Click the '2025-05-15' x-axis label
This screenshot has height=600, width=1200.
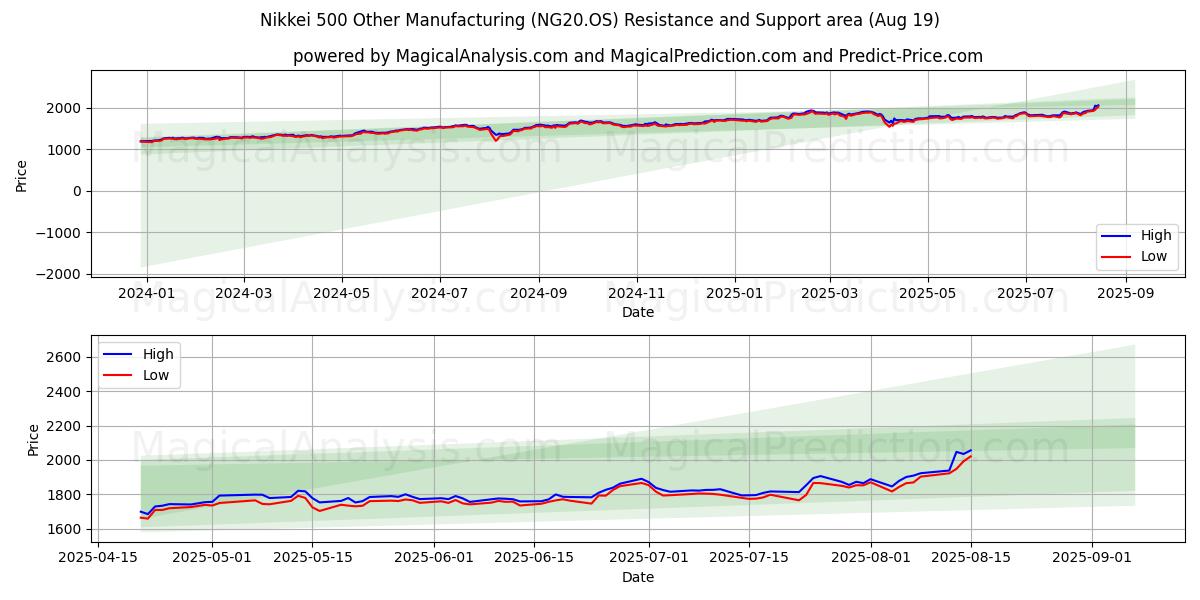[x=312, y=558]
